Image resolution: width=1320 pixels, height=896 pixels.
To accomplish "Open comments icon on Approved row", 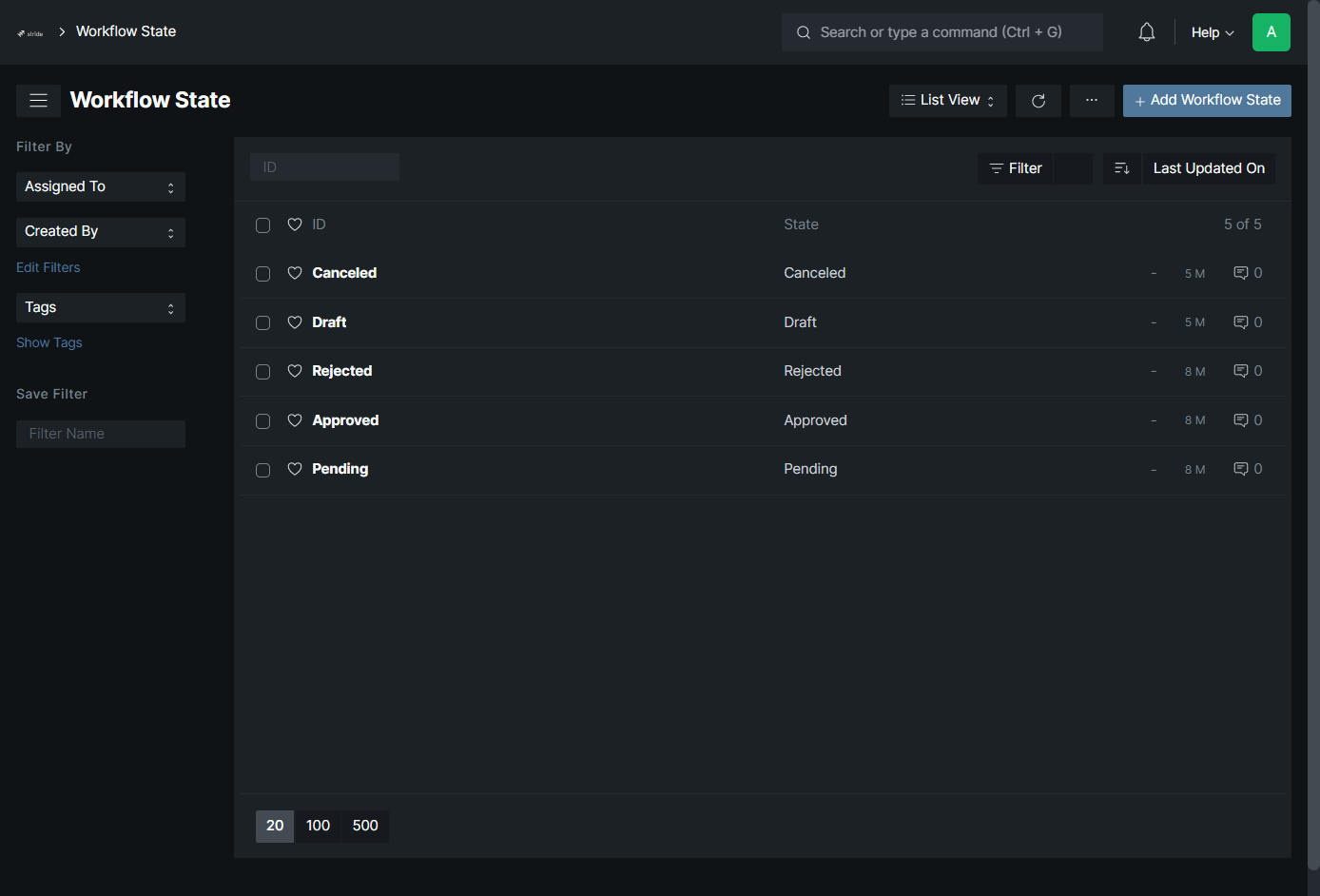I will (1241, 420).
